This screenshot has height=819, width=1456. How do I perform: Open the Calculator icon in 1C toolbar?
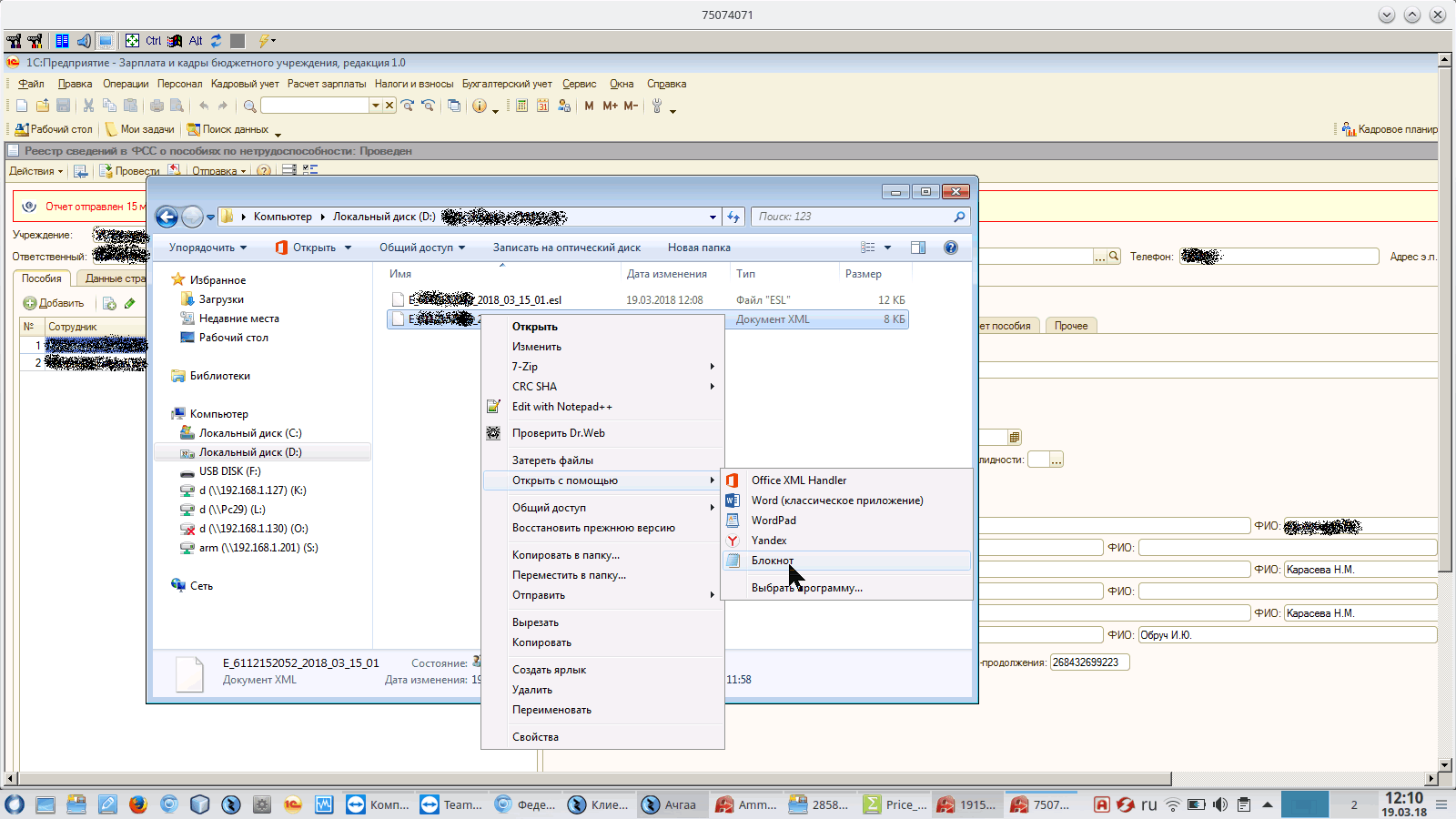(x=521, y=106)
